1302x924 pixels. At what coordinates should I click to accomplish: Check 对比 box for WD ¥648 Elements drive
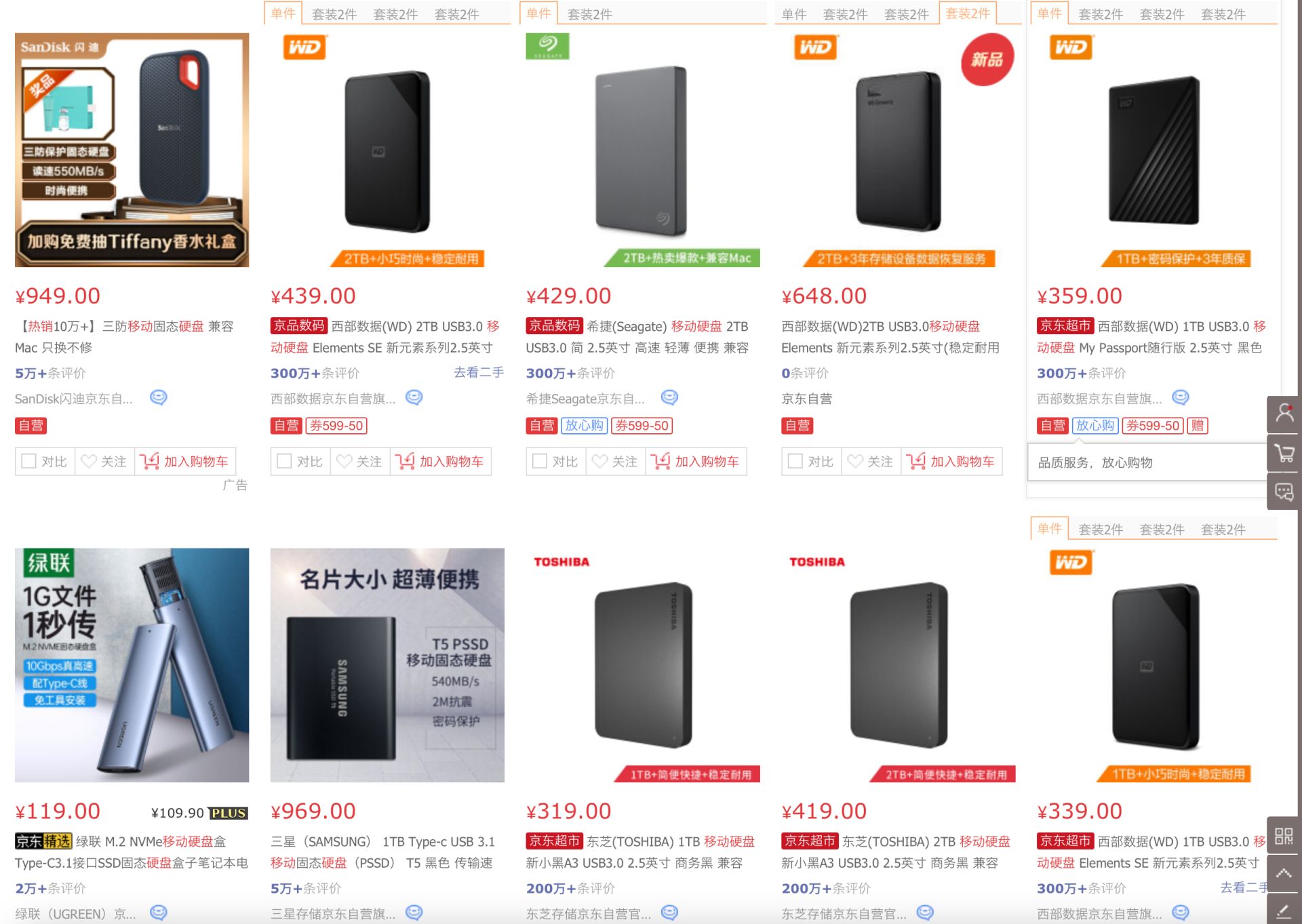click(x=795, y=461)
